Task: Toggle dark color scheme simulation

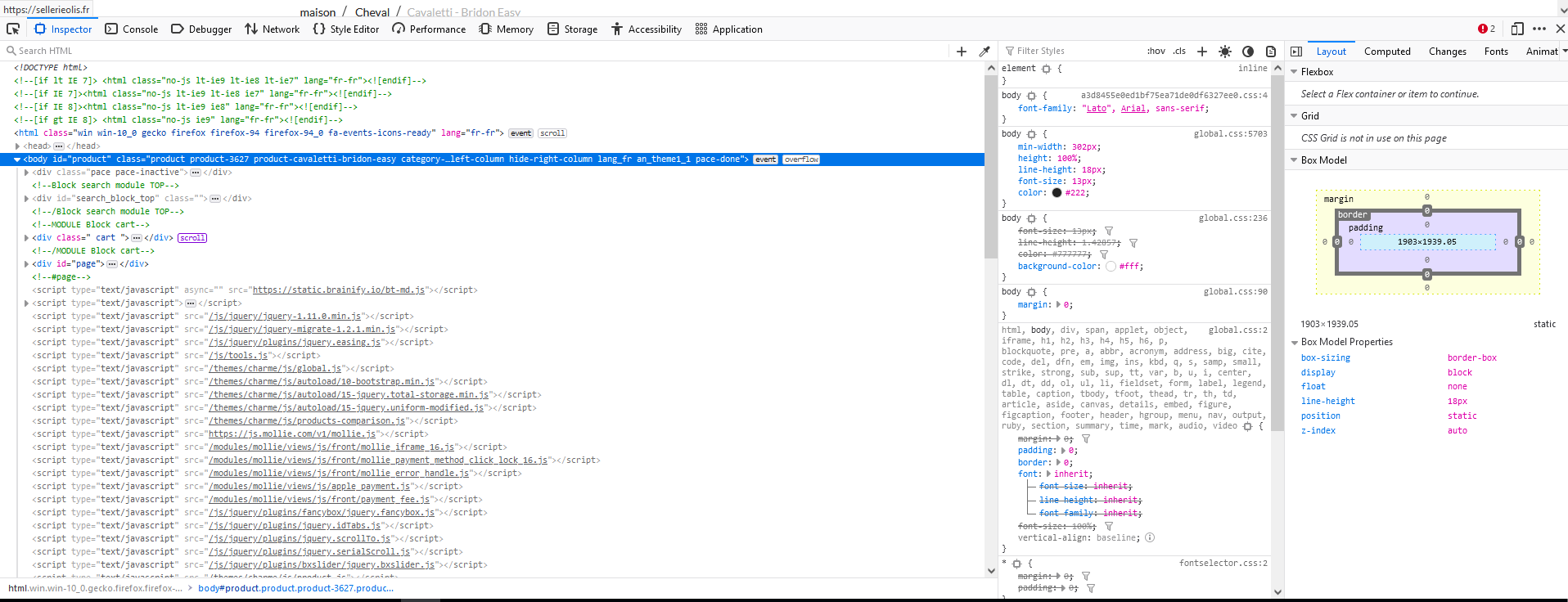Action: 1248,51
